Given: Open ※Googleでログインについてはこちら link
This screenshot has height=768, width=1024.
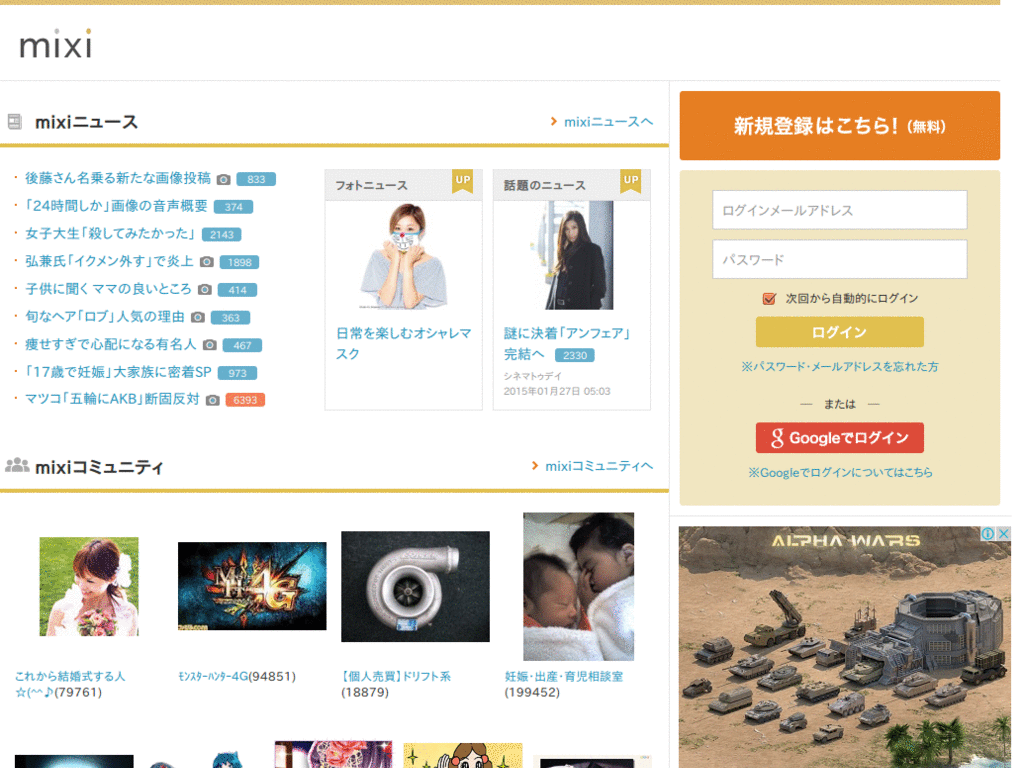Looking at the screenshot, I should point(840,472).
